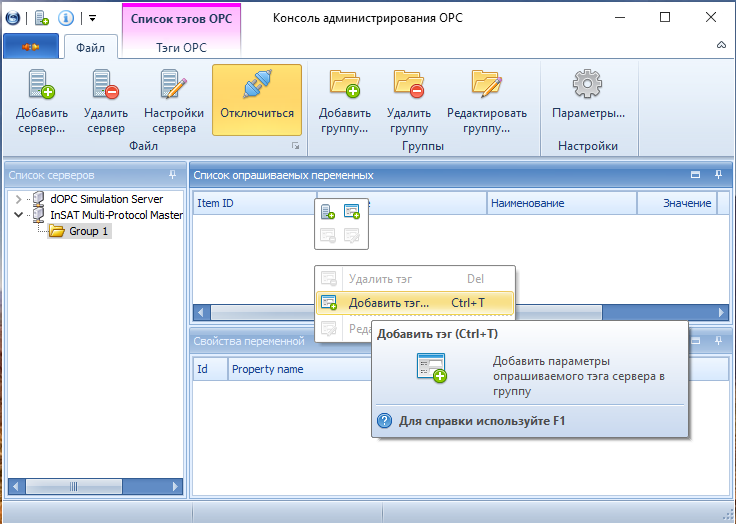This screenshot has height=524, width=736.
Task: Pin the Список опрашиваемых переменных panel
Action: pos(718,175)
